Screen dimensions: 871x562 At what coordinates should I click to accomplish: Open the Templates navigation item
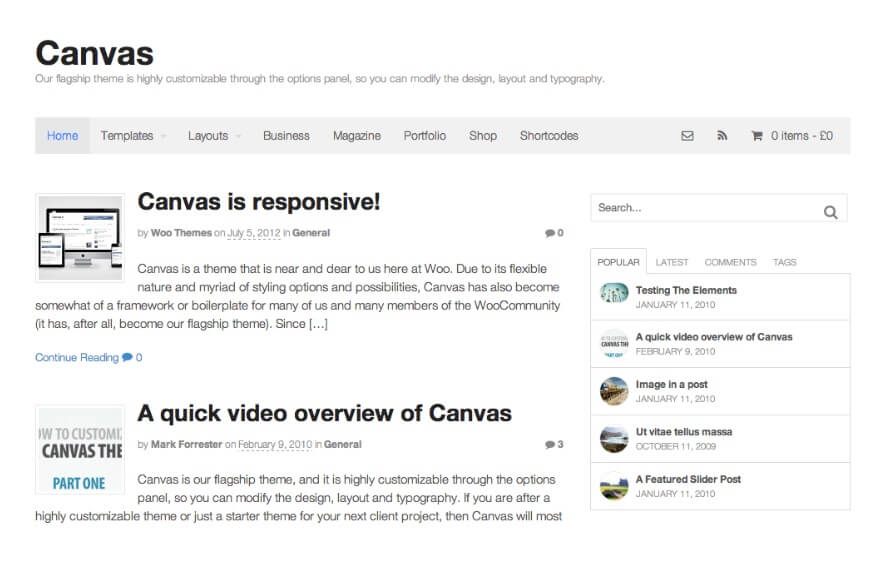click(127, 136)
